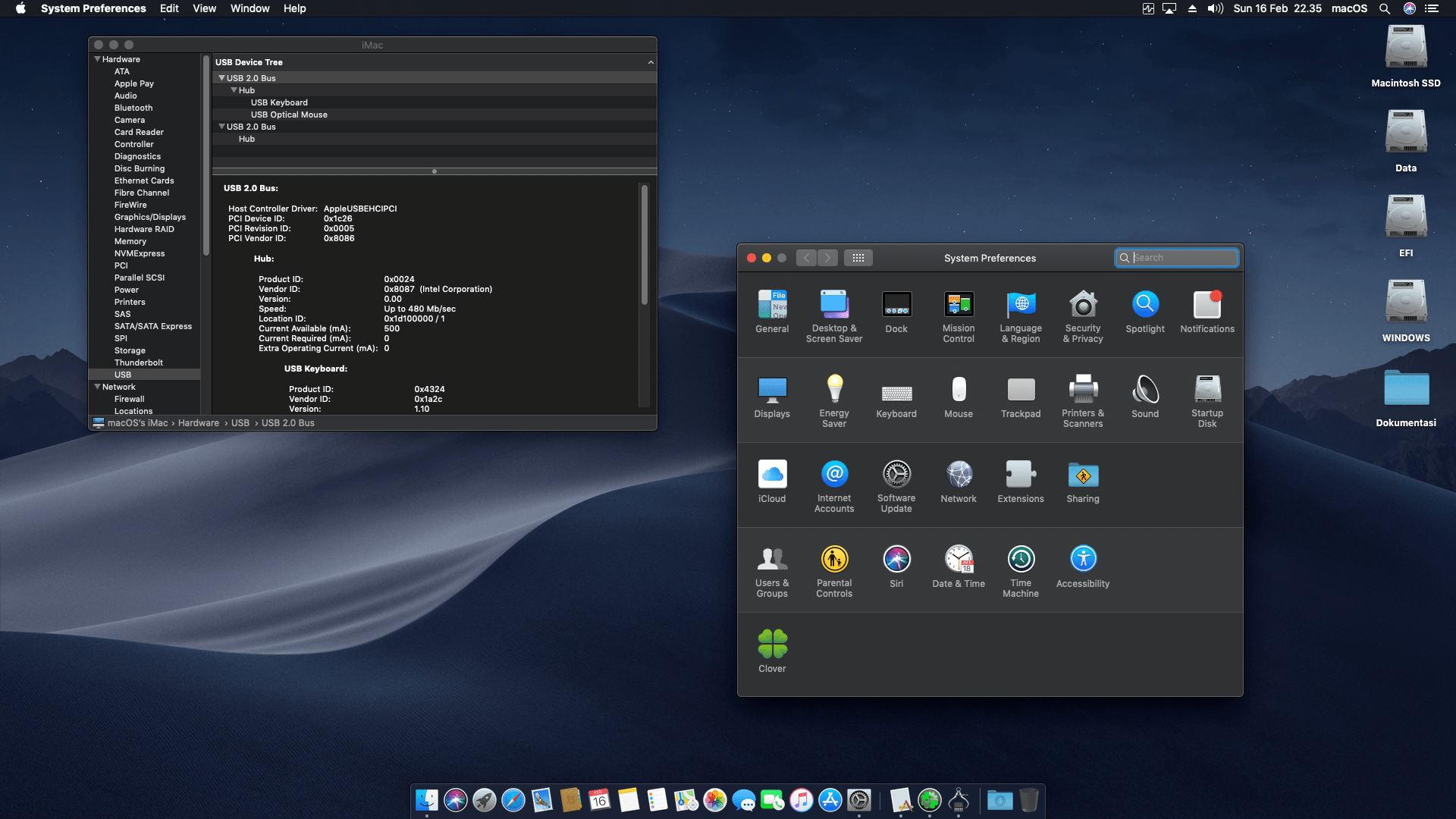Open Date & Time preferences
The image size is (1456, 819).
point(959,566)
